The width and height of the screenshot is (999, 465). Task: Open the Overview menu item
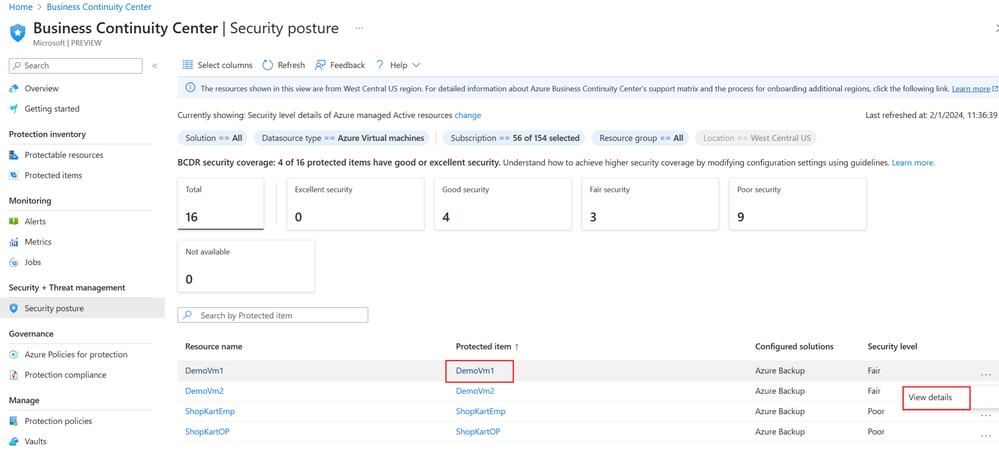click(41, 89)
